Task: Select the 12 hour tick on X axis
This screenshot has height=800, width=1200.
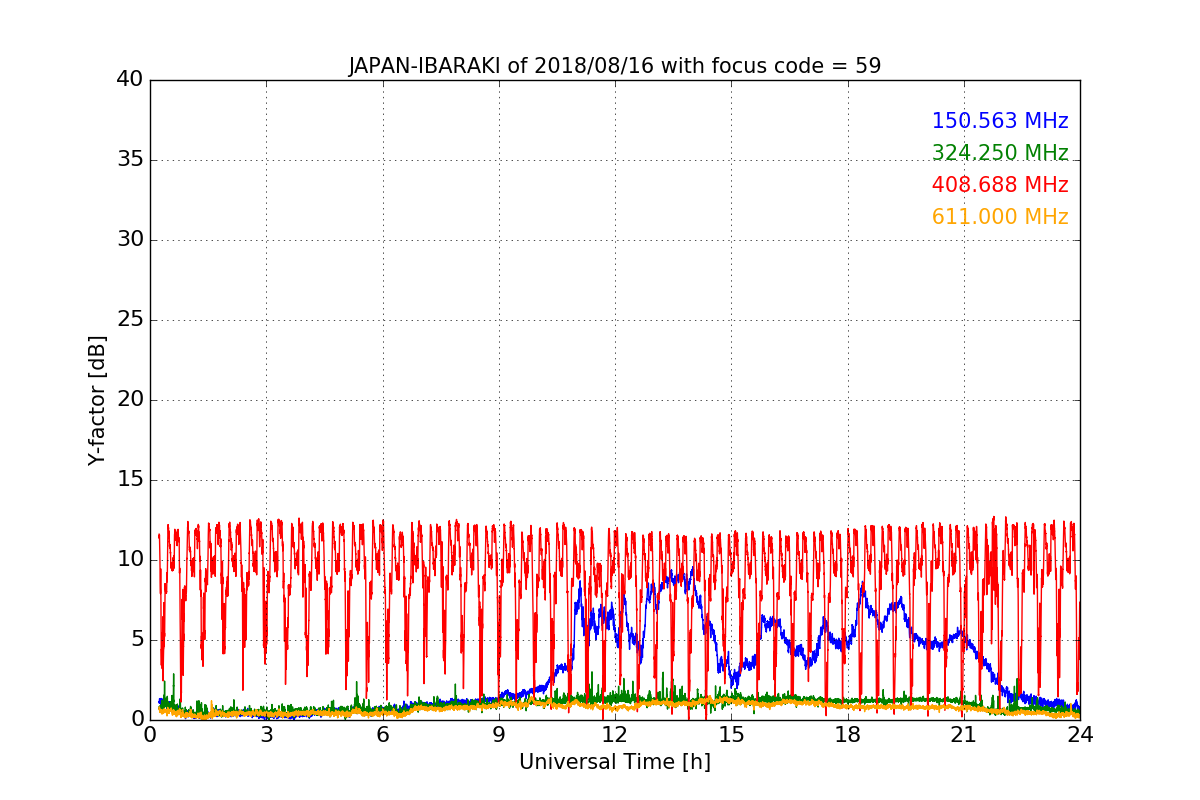Action: (x=615, y=734)
